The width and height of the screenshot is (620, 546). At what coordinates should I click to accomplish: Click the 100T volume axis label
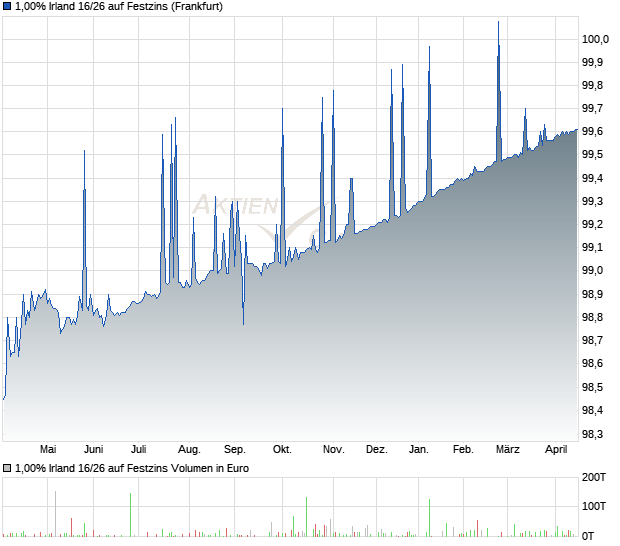pyautogui.click(x=594, y=506)
